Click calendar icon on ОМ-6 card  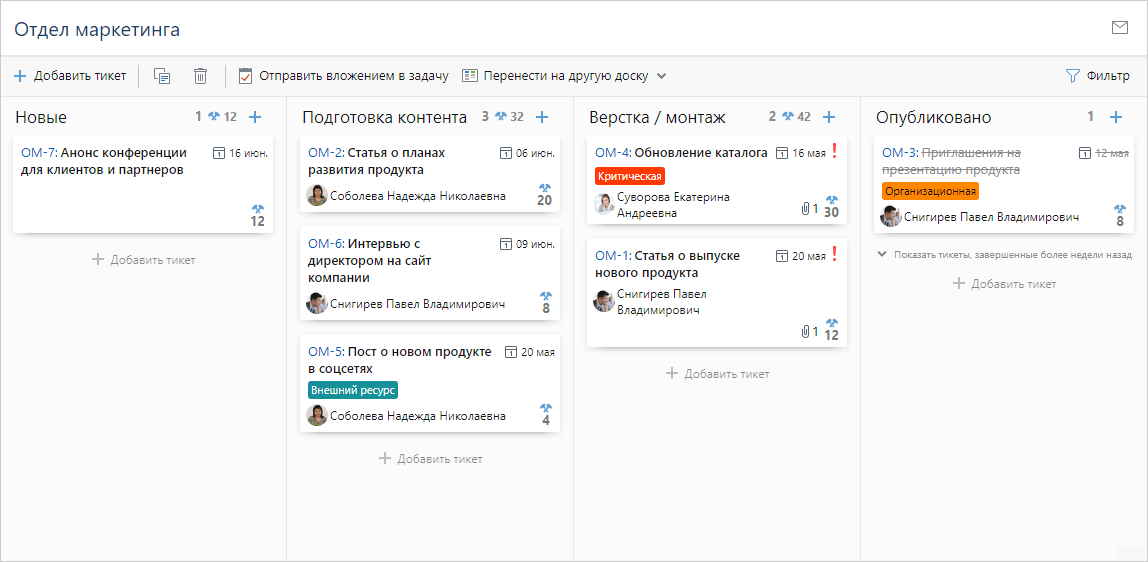[x=505, y=243]
